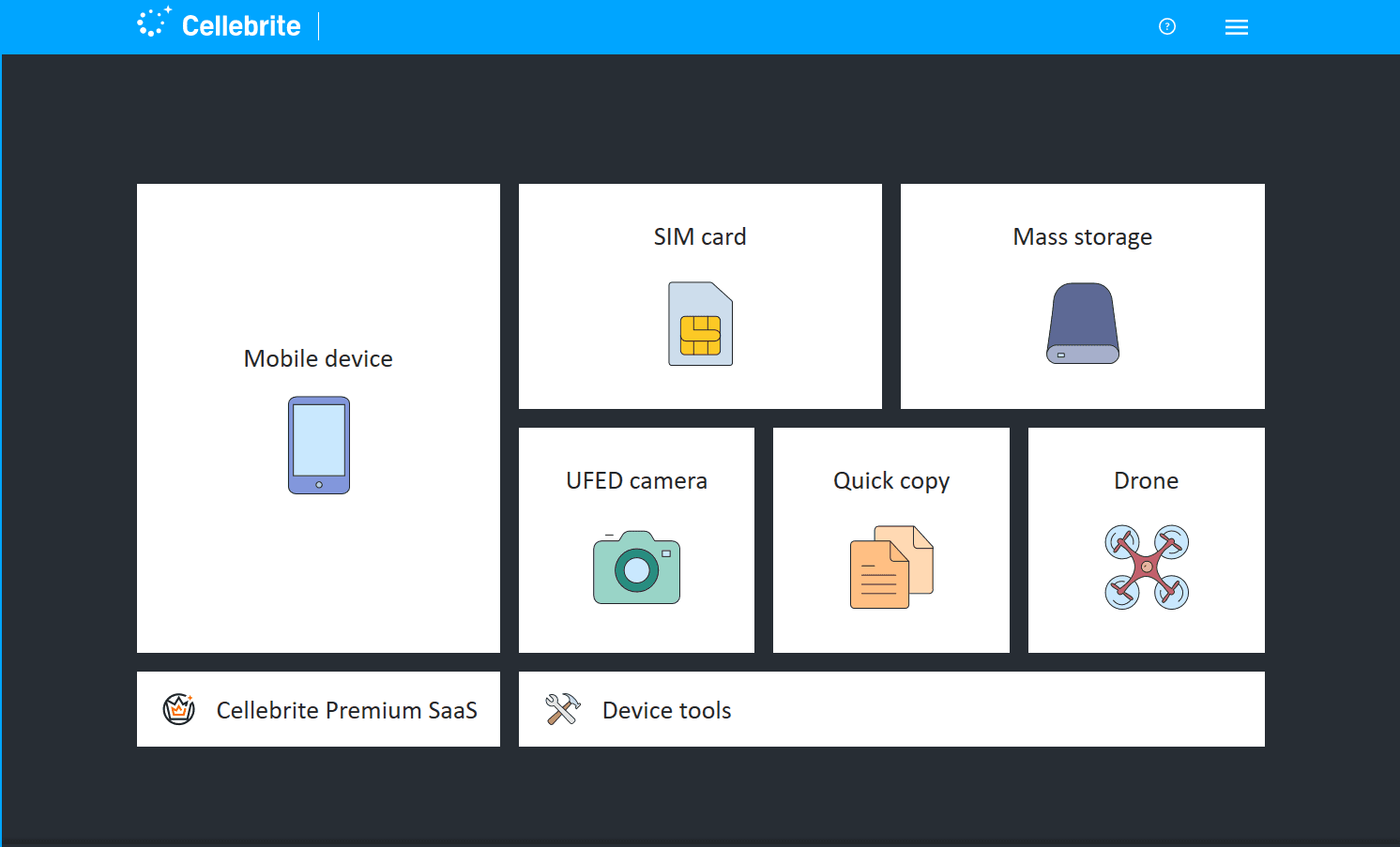Select the Drone quadcopter icon
This screenshot has height=847, width=1400.
pos(1146,567)
